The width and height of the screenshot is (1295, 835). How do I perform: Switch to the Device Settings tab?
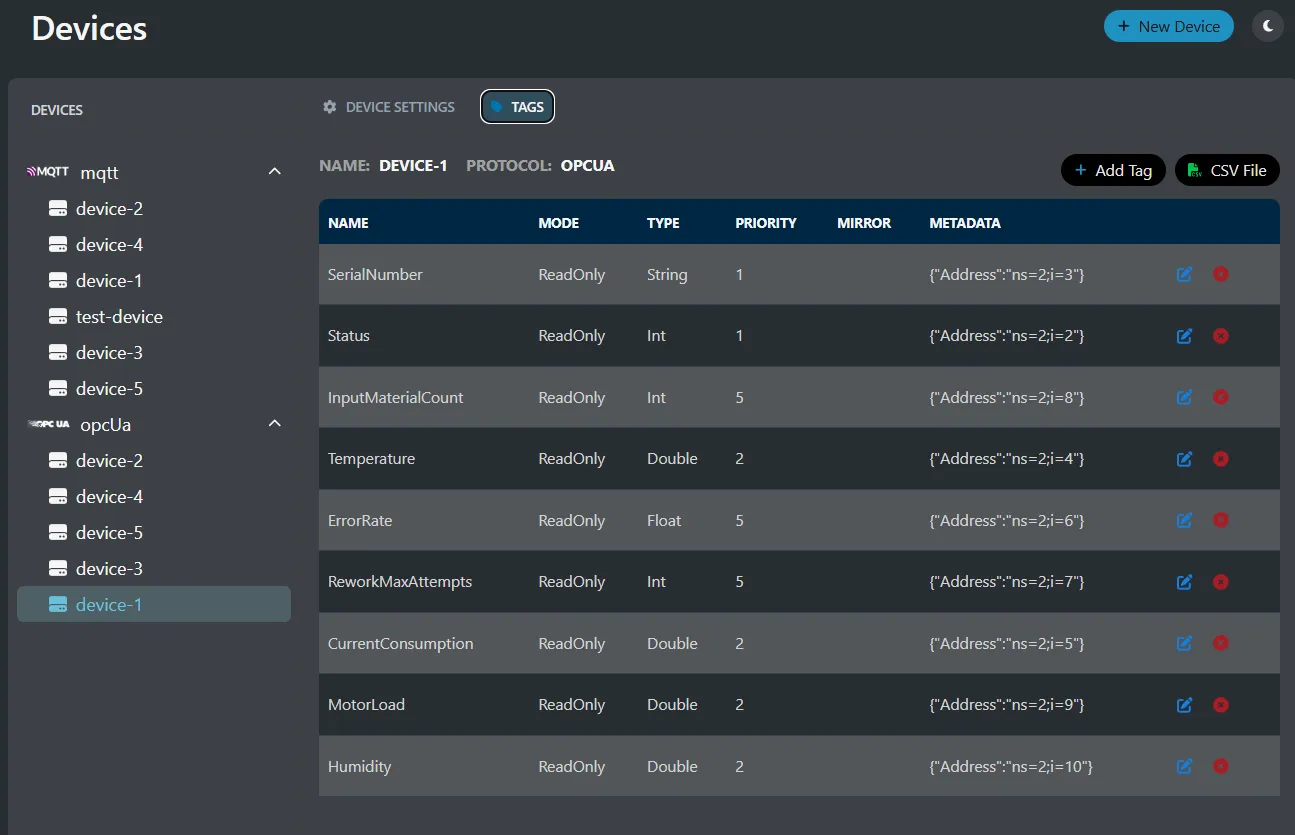388,107
